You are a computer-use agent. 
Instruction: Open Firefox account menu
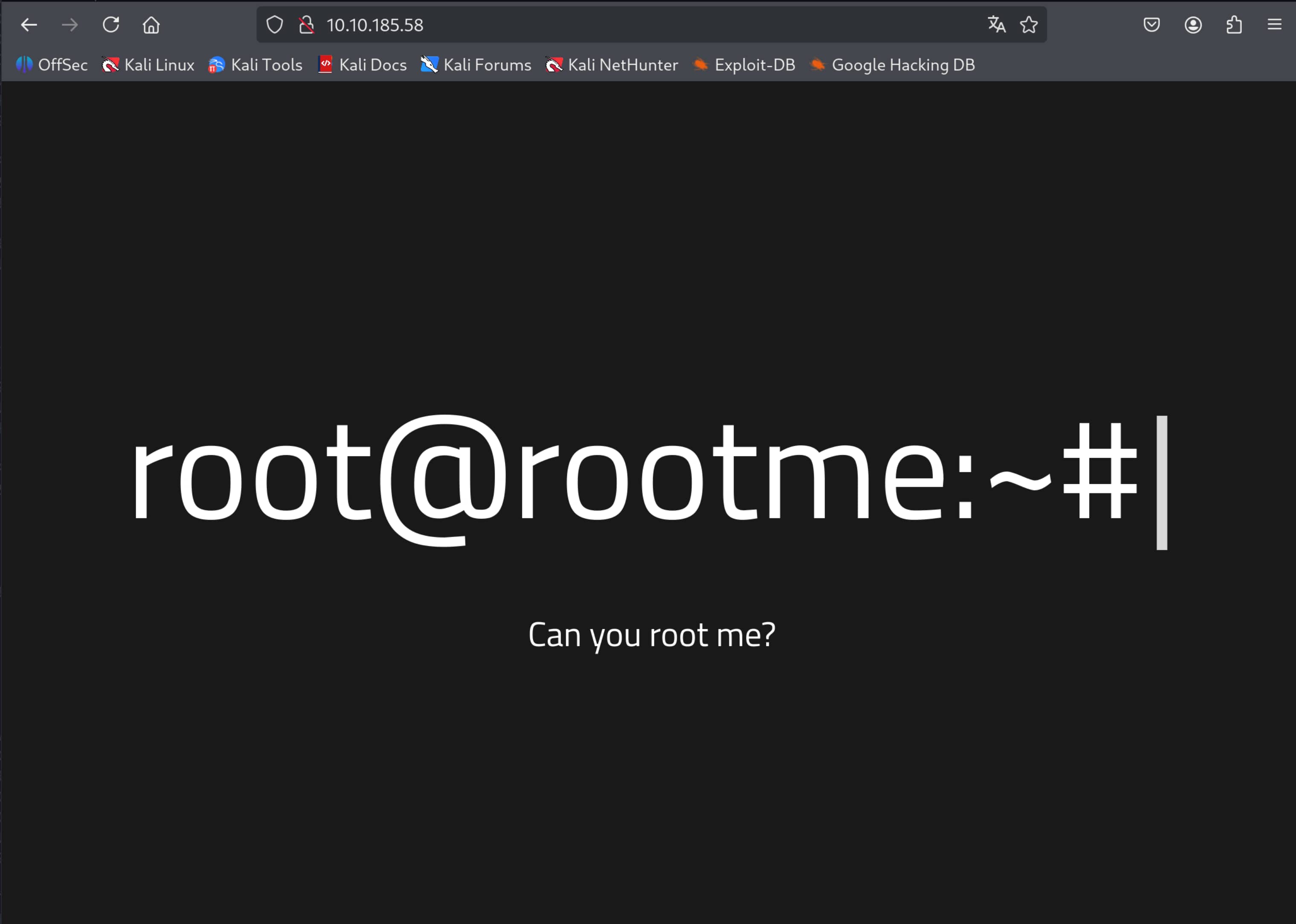tap(1193, 25)
